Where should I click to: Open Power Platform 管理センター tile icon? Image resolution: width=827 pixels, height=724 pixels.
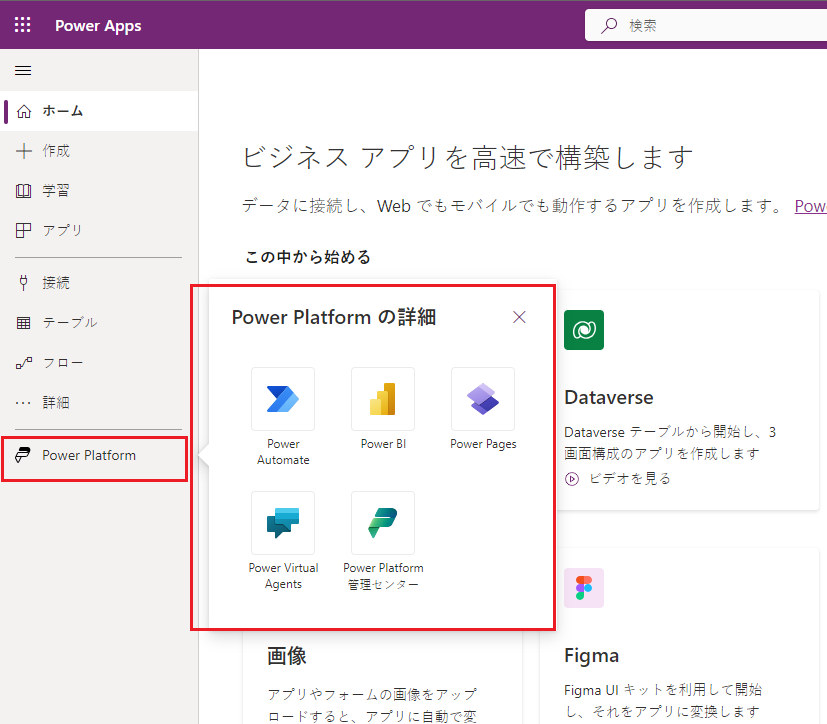point(383,523)
